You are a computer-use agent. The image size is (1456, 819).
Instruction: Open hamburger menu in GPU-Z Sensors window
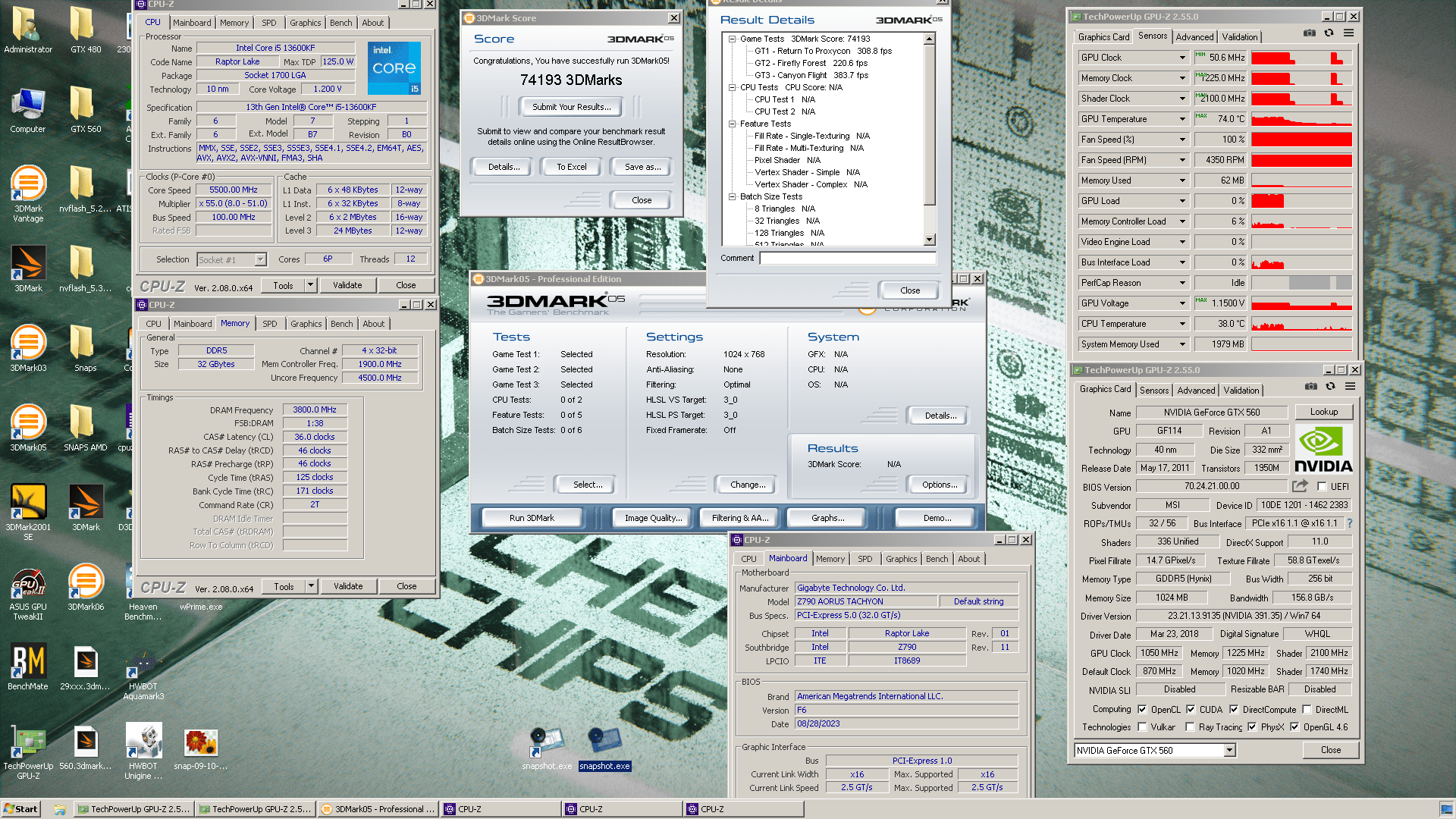[1348, 33]
